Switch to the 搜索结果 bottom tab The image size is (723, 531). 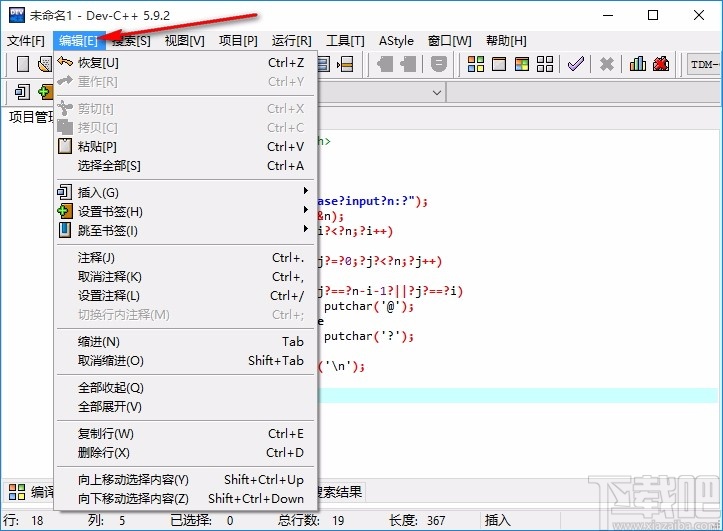tap(340, 492)
